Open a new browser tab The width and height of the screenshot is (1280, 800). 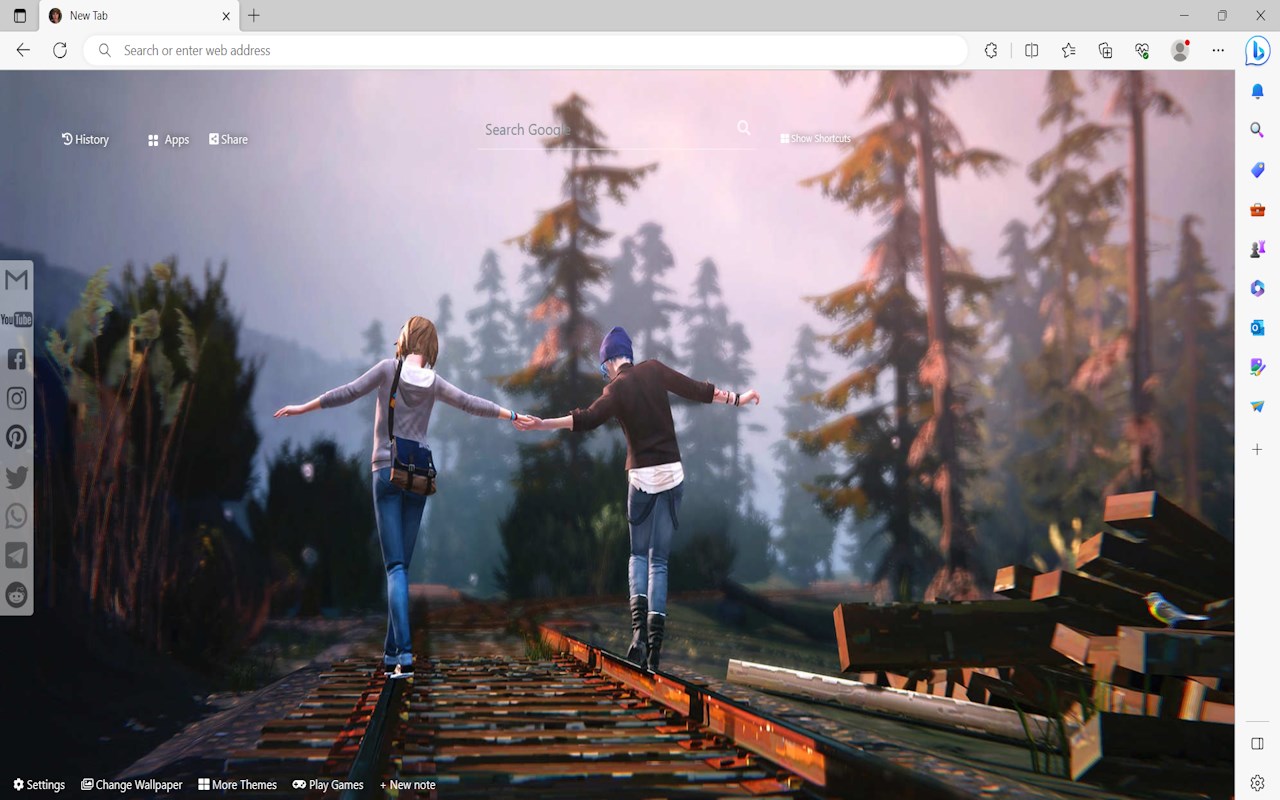pos(254,16)
